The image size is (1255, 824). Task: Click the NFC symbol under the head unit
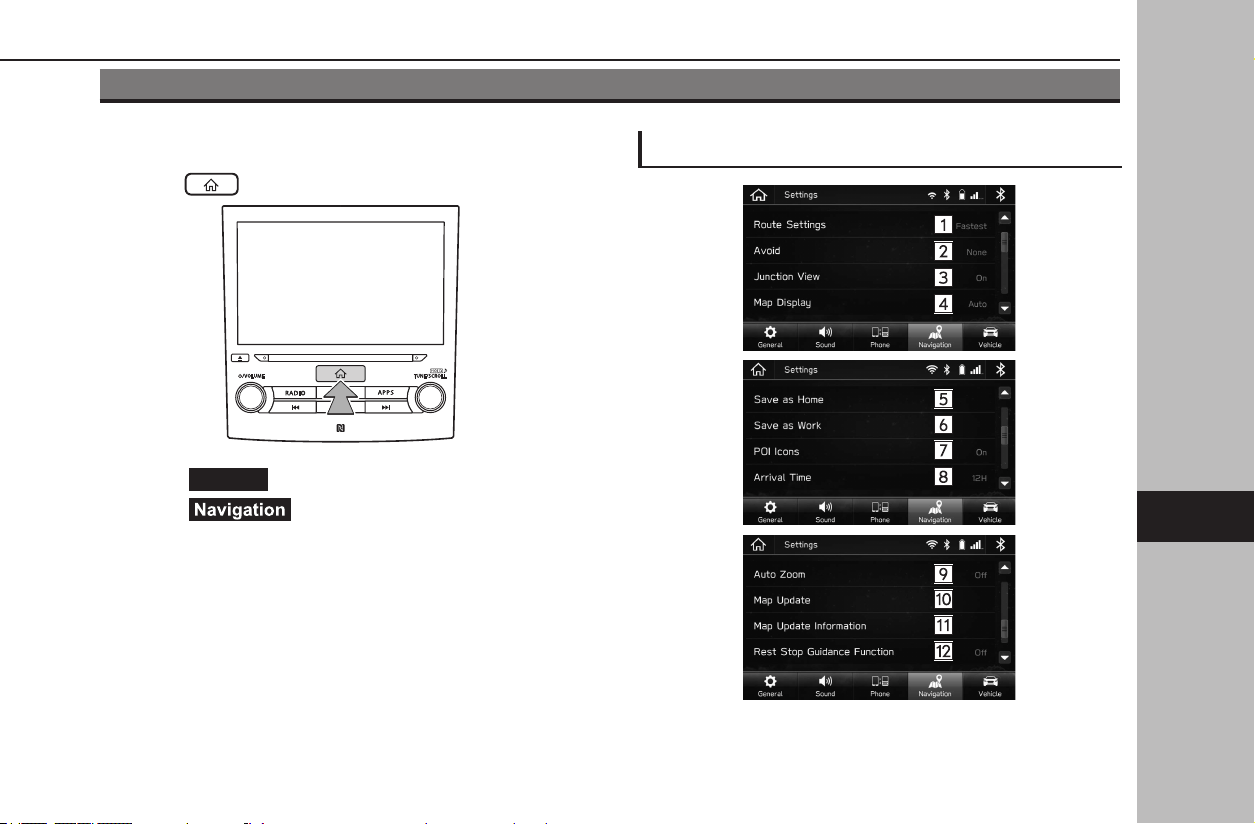pos(340,428)
